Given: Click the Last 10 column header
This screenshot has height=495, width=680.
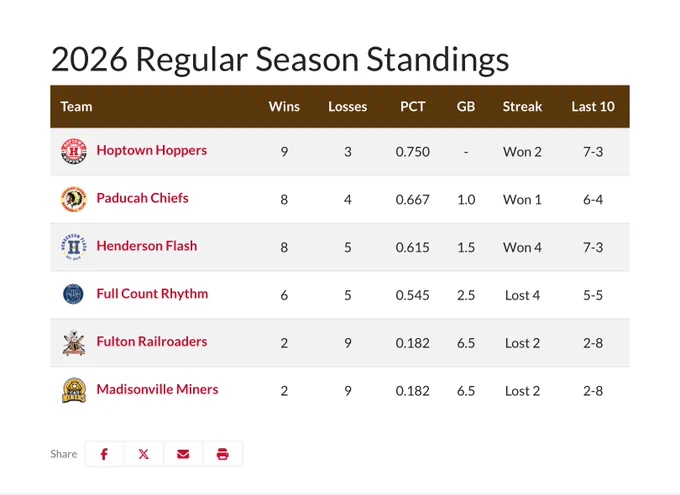Looking at the screenshot, I should point(593,106).
